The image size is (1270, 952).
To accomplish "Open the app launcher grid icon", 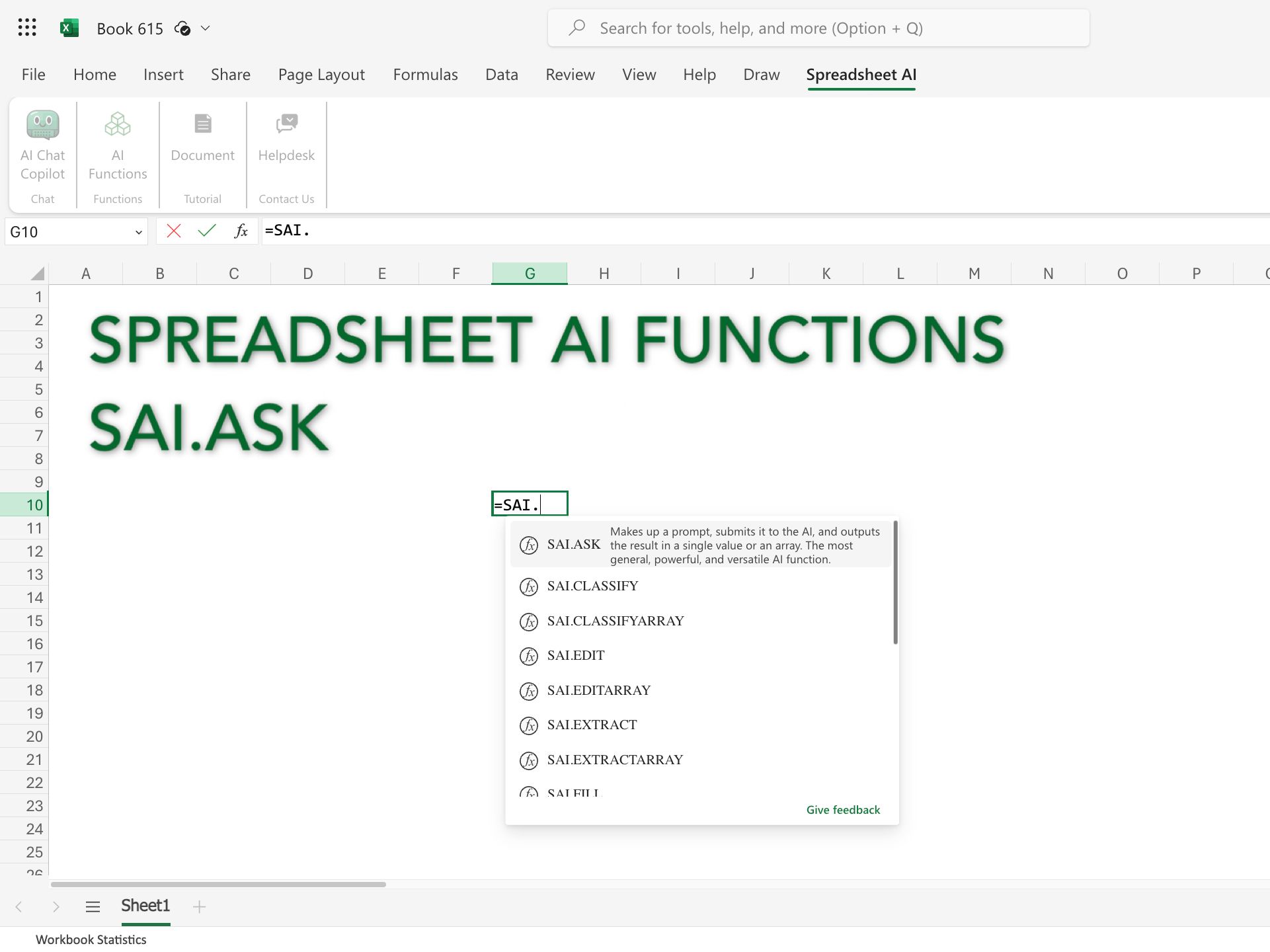I will 27,28.
